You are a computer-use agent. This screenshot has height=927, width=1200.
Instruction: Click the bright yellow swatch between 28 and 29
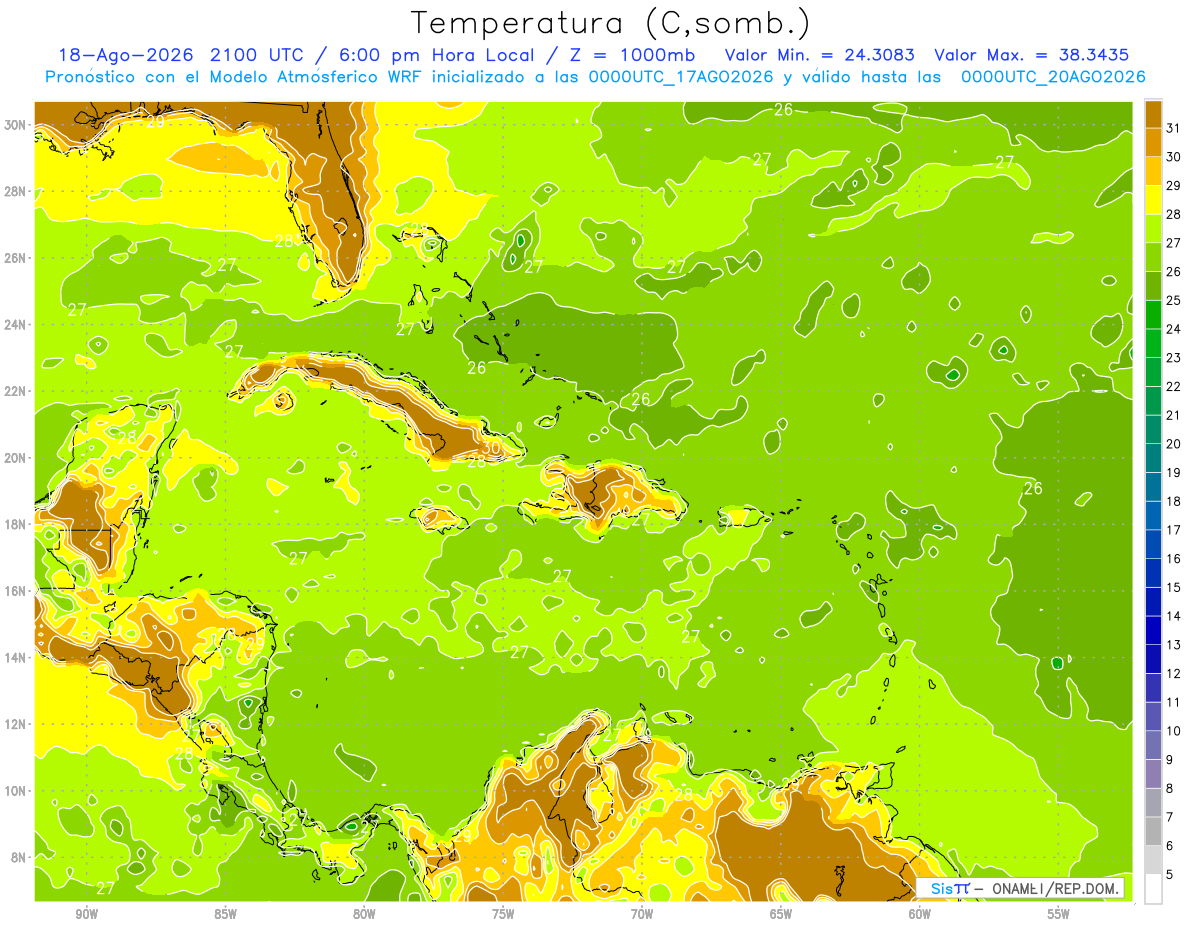(x=1153, y=200)
